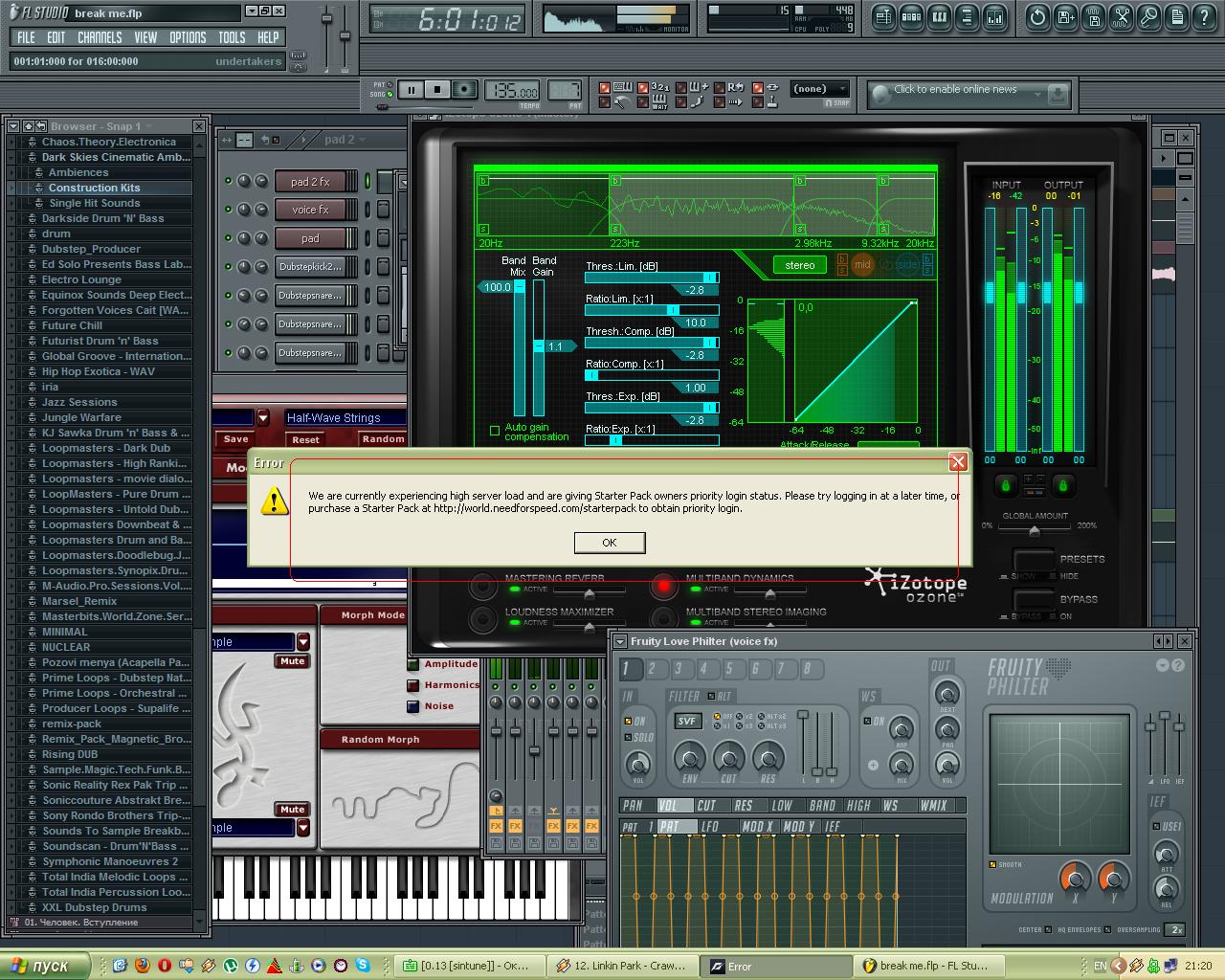The width and height of the screenshot is (1225, 980).
Task: Open the piano roll from the toolbar
Action: [939, 17]
